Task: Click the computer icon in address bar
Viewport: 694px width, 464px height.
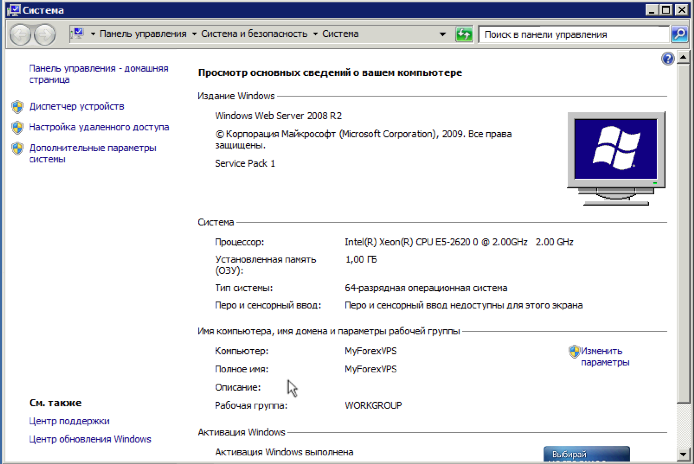Action: point(77,34)
